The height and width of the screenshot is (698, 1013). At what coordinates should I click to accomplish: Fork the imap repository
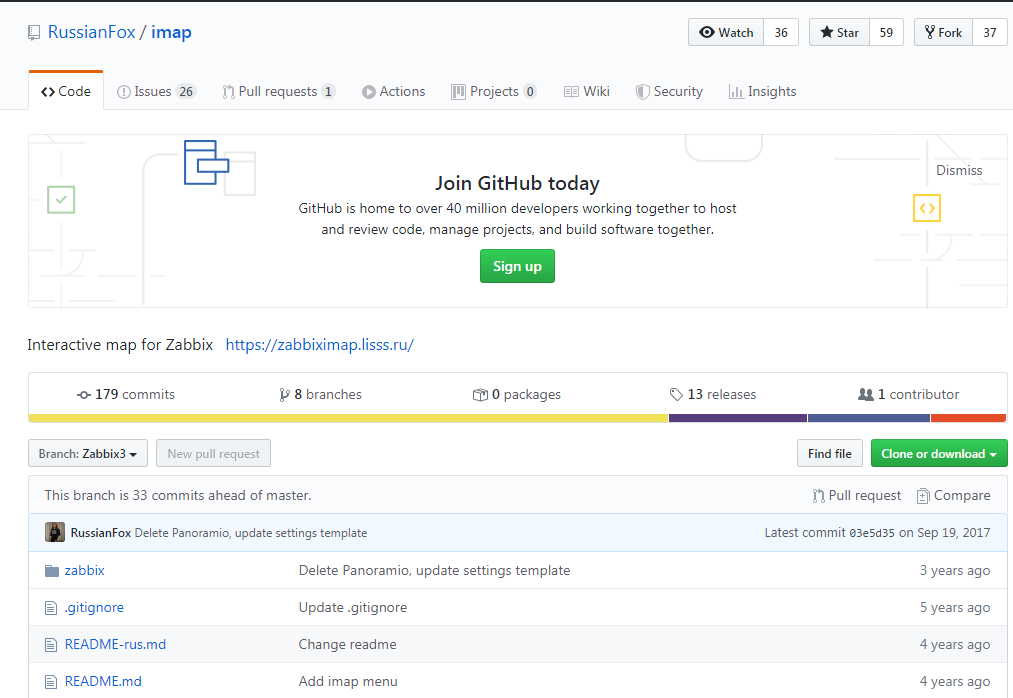[943, 32]
